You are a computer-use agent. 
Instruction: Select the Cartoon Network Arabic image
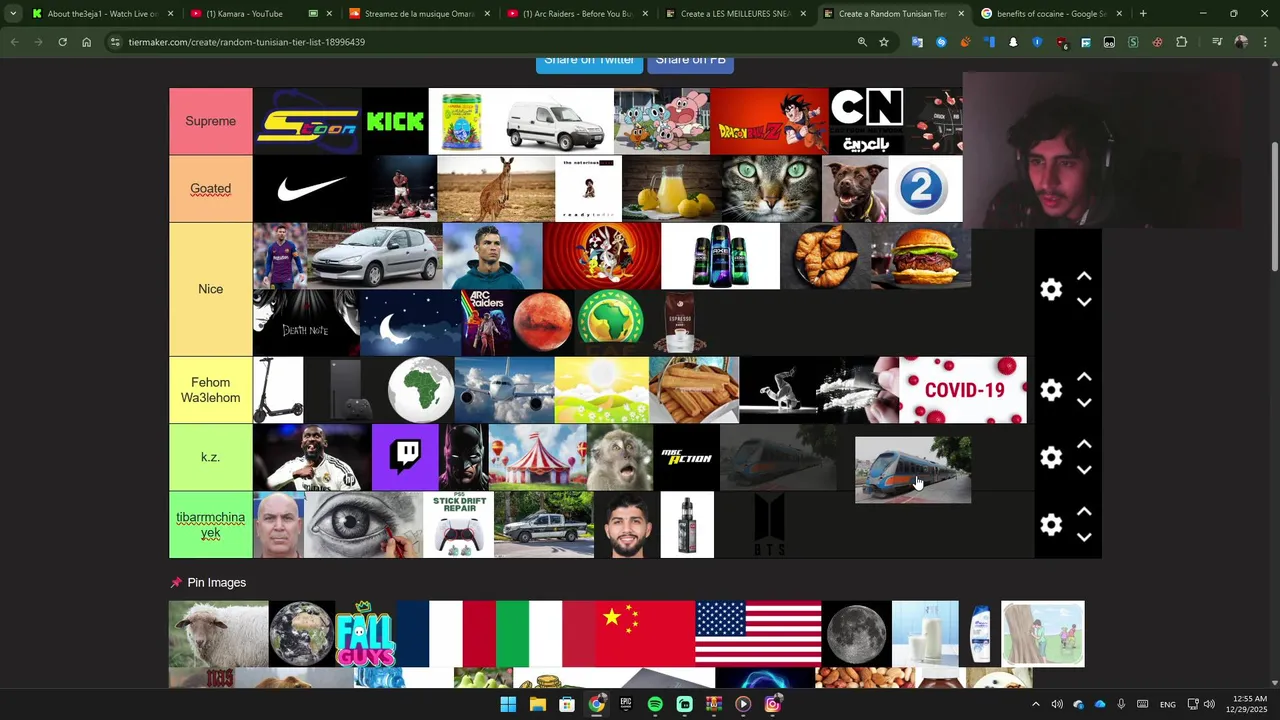pyautogui.click(x=867, y=121)
